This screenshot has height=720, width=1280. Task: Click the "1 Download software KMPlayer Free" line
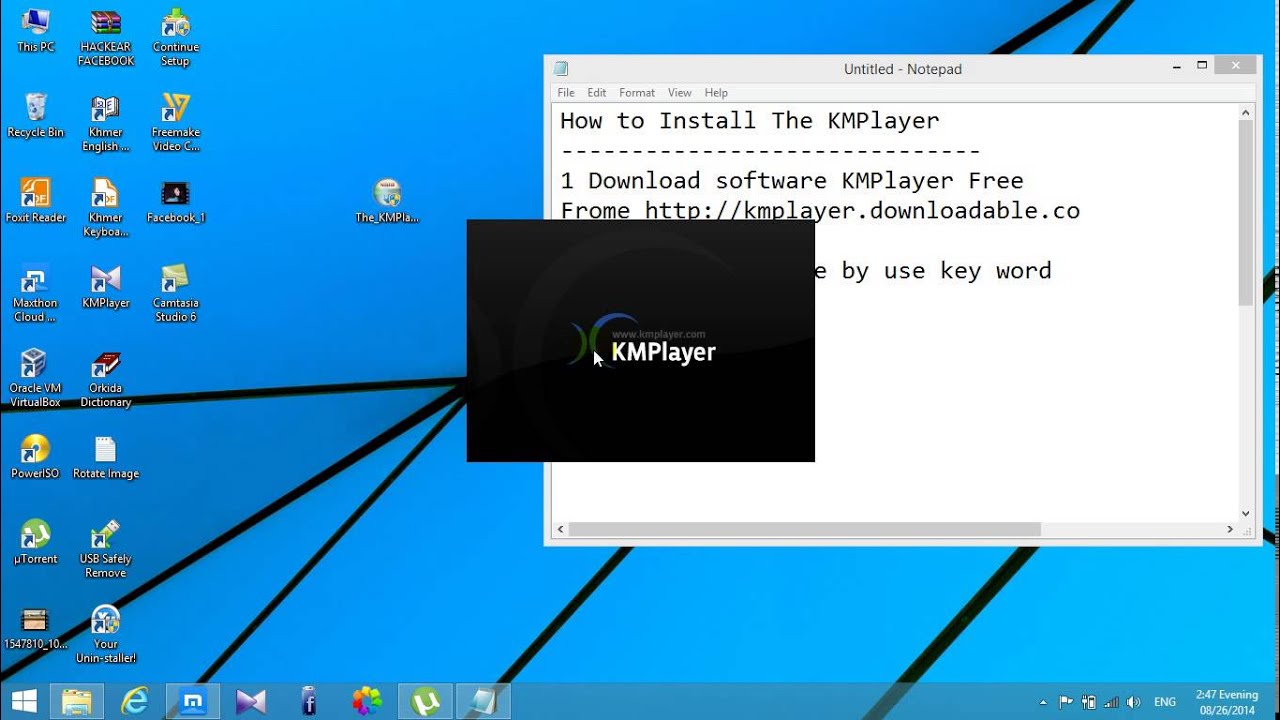click(x=792, y=181)
